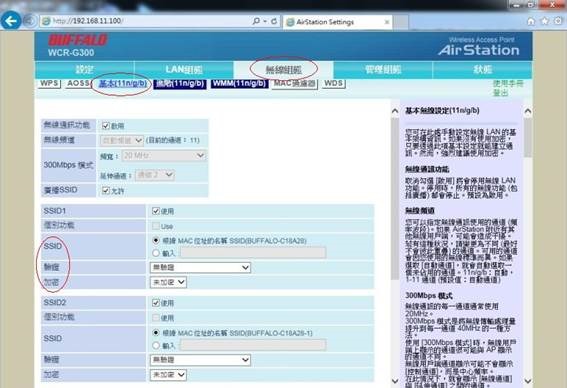
Task: Select SSID1 輸入 radio button
Action: (x=156, y=253)
